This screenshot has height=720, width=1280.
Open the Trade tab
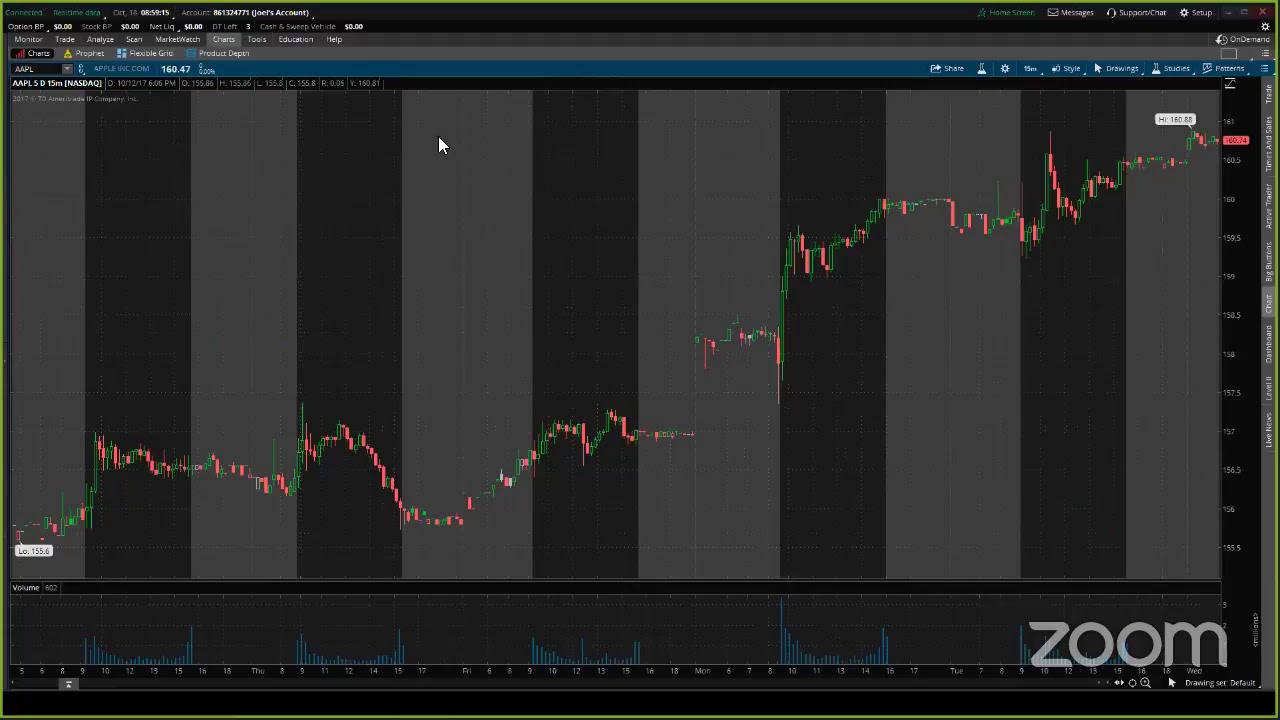[x=65, y=39]
